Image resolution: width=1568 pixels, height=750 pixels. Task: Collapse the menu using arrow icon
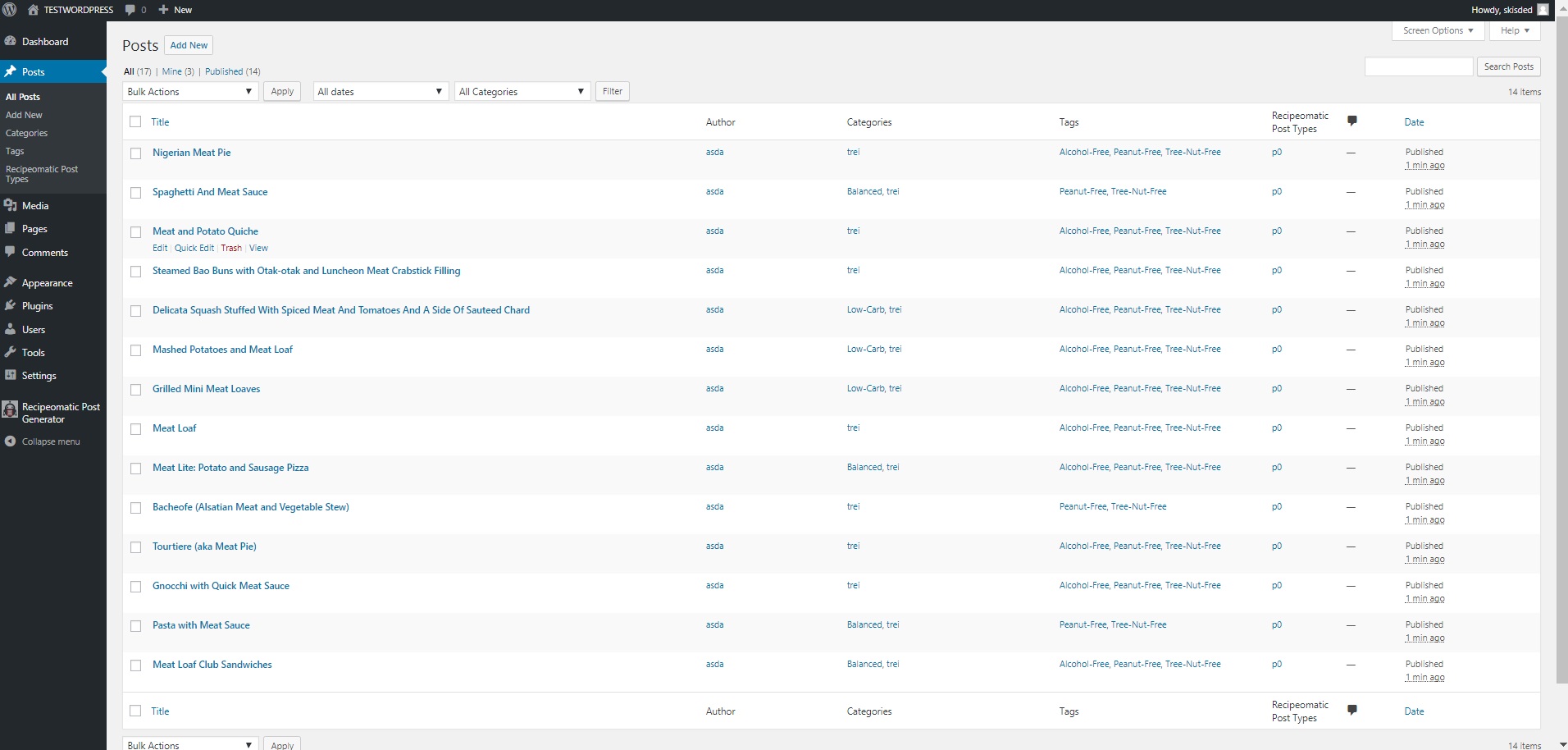tap(10, 441)
